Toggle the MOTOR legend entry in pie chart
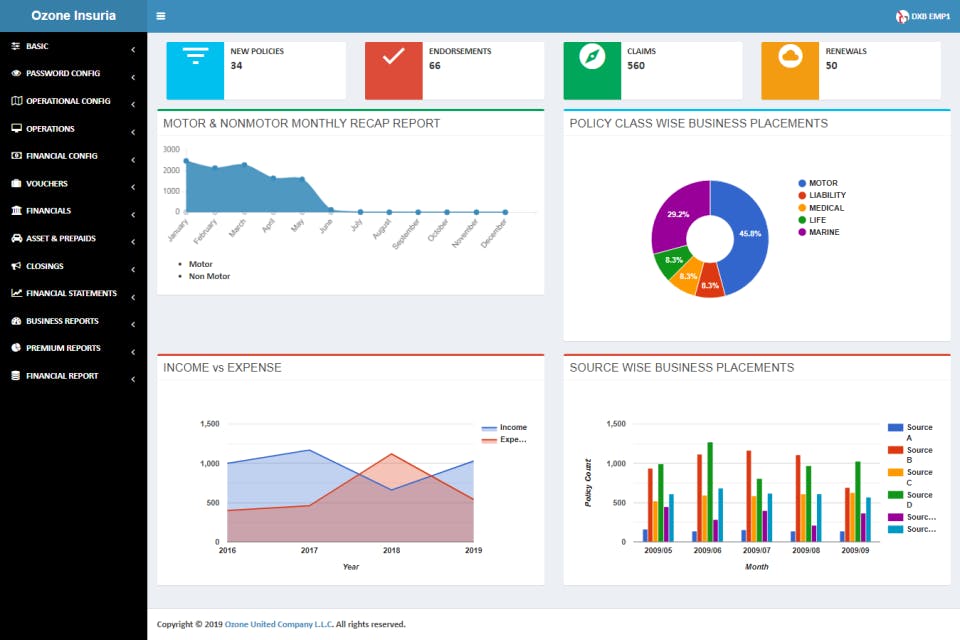960x640 pixels. point(818,183)
